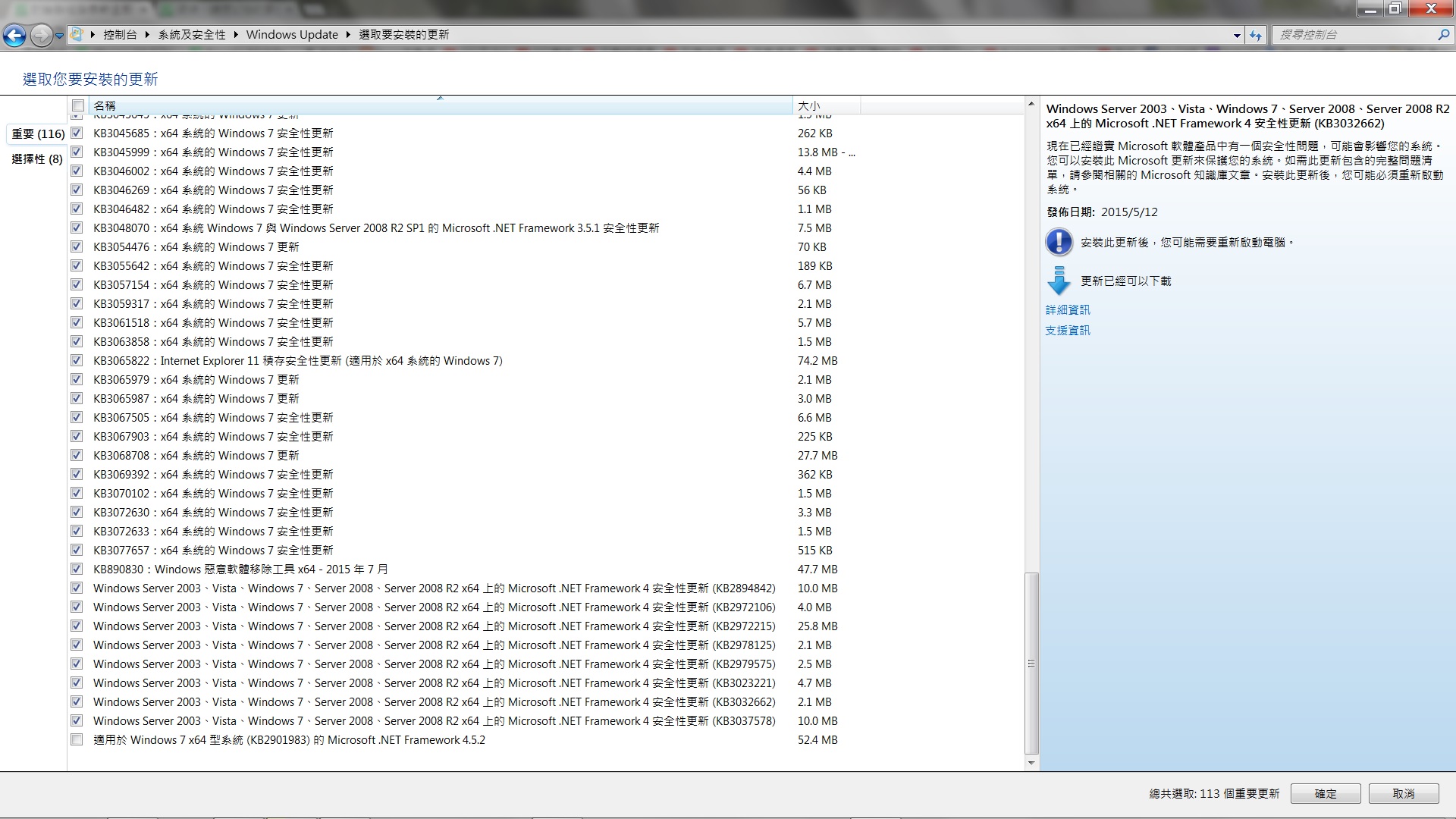This screenshot has width=1456, height=819.
Task: Go to 控制台 breadcrumb
Action: coord(120,35)
